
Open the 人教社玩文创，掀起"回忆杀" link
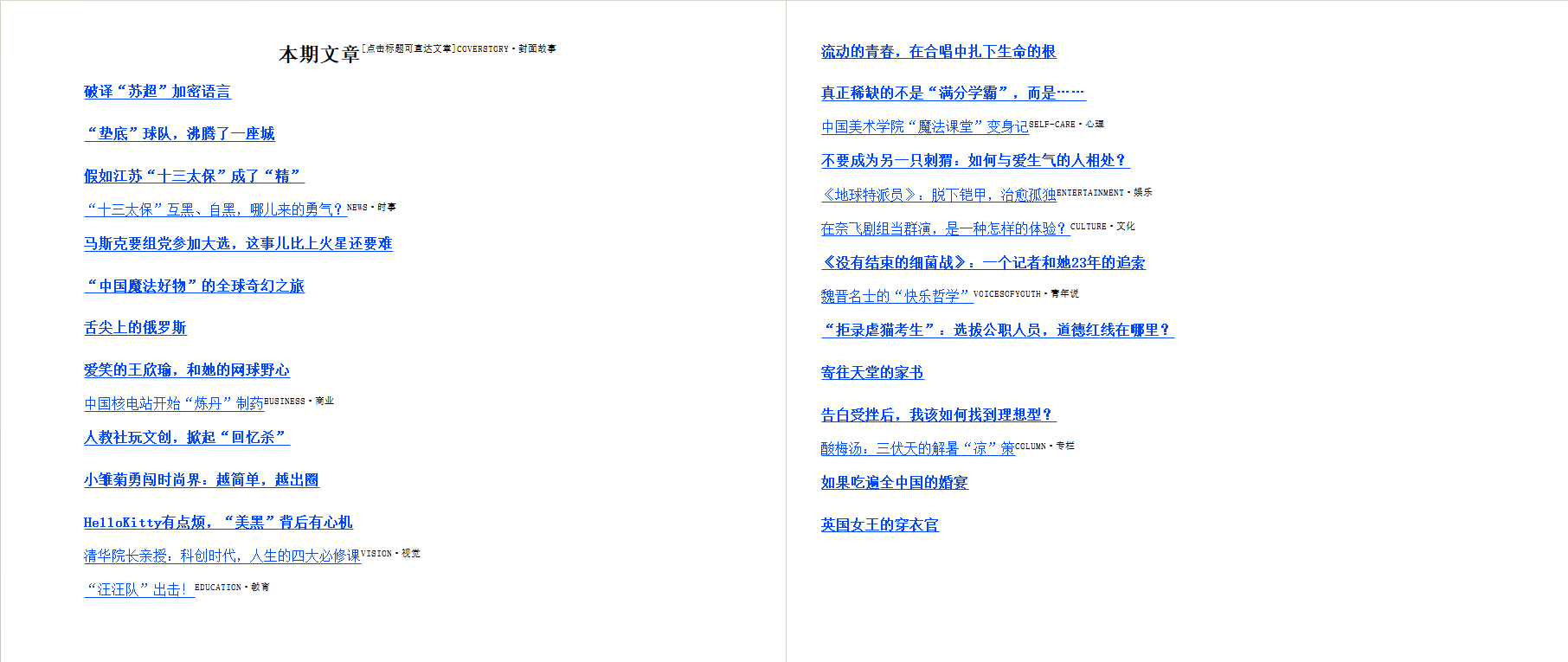pyautogui.click(x=186, y=438)
